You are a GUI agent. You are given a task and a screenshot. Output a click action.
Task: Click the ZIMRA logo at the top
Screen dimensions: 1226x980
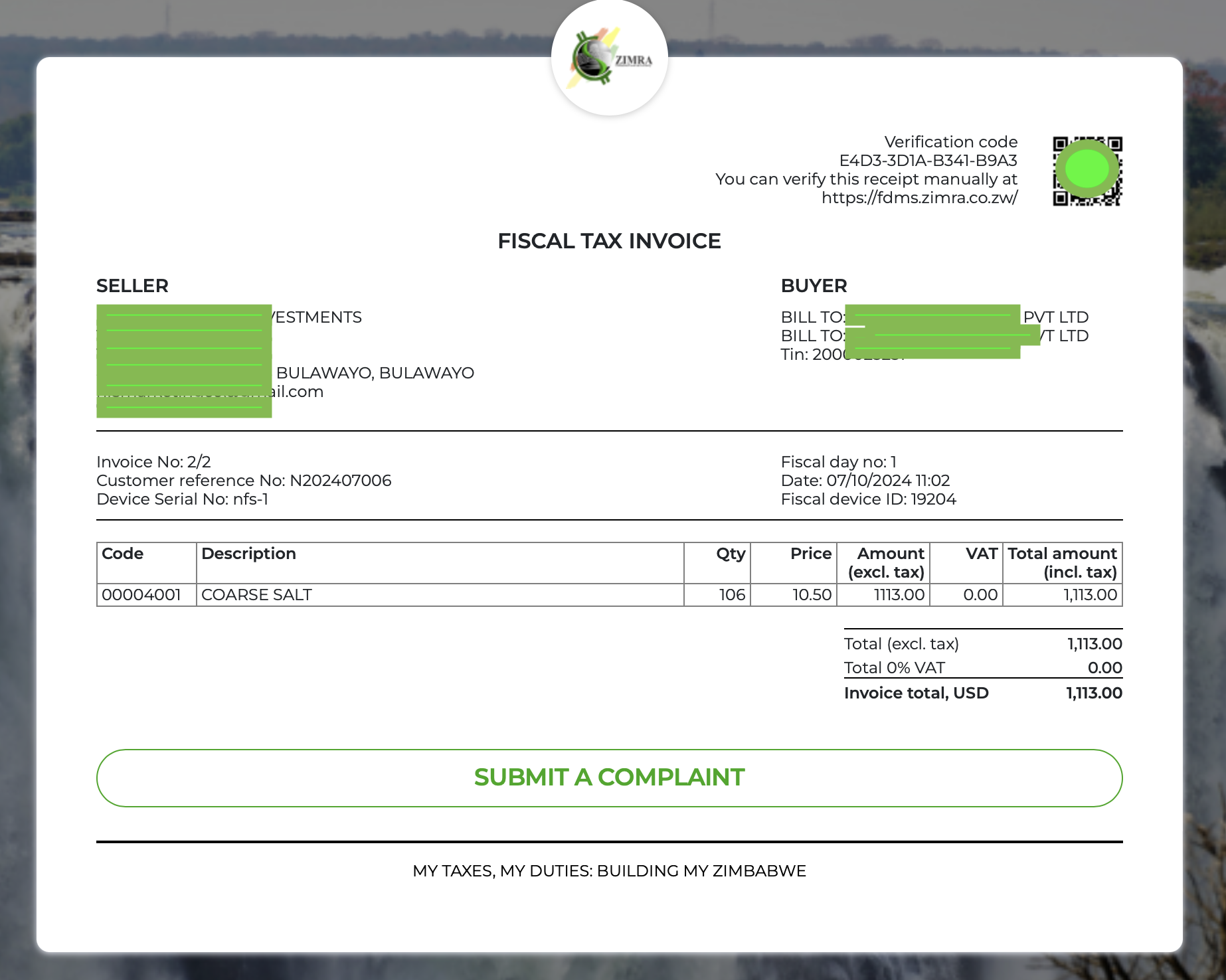tap(610, 58)
